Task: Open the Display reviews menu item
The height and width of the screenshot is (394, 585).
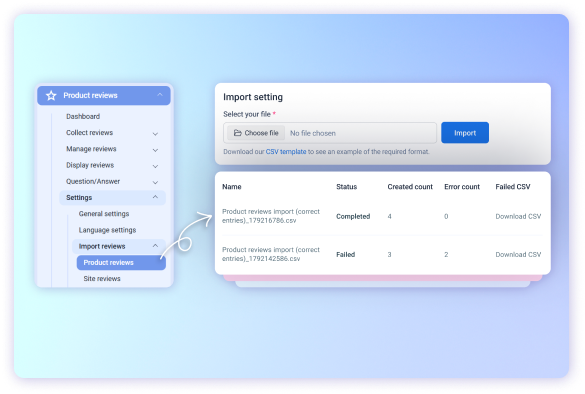Action: pyautogui.click(x=90, y=165)
